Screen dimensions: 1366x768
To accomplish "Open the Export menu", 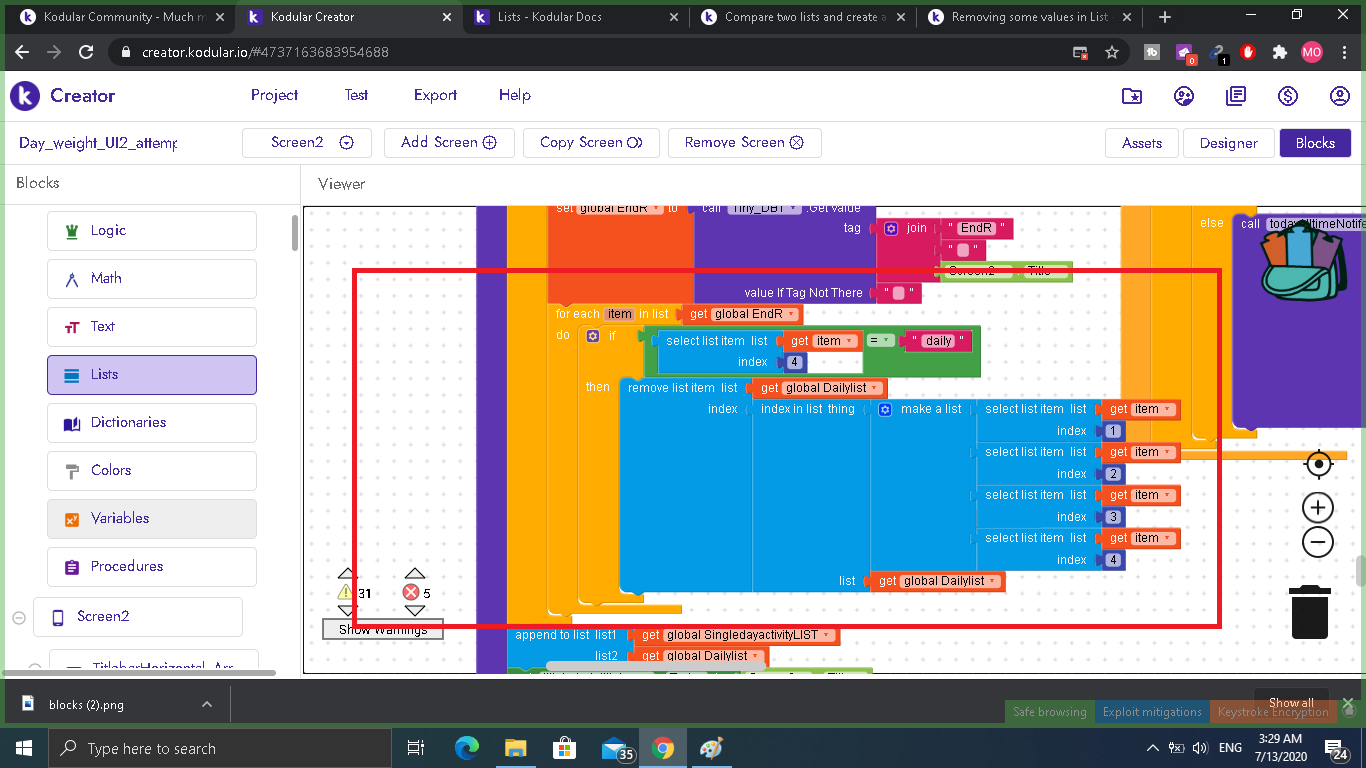I will (x=435, y=95).
